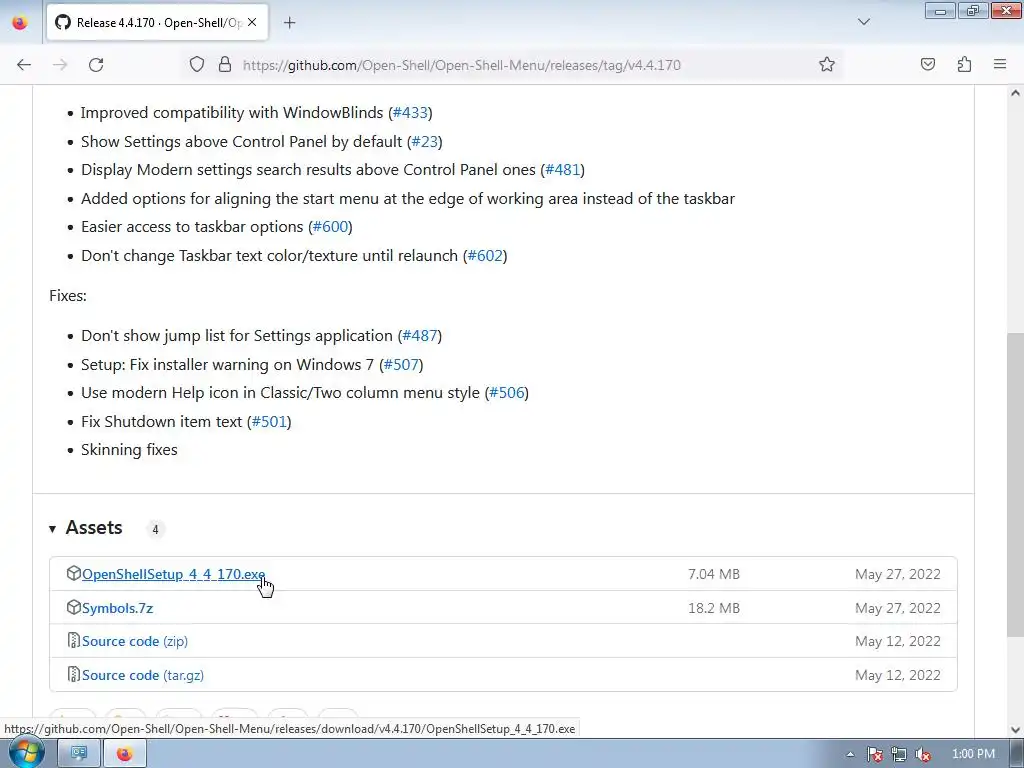Open the Windows Start orb

pyautogui.click(x=26, y=753)
